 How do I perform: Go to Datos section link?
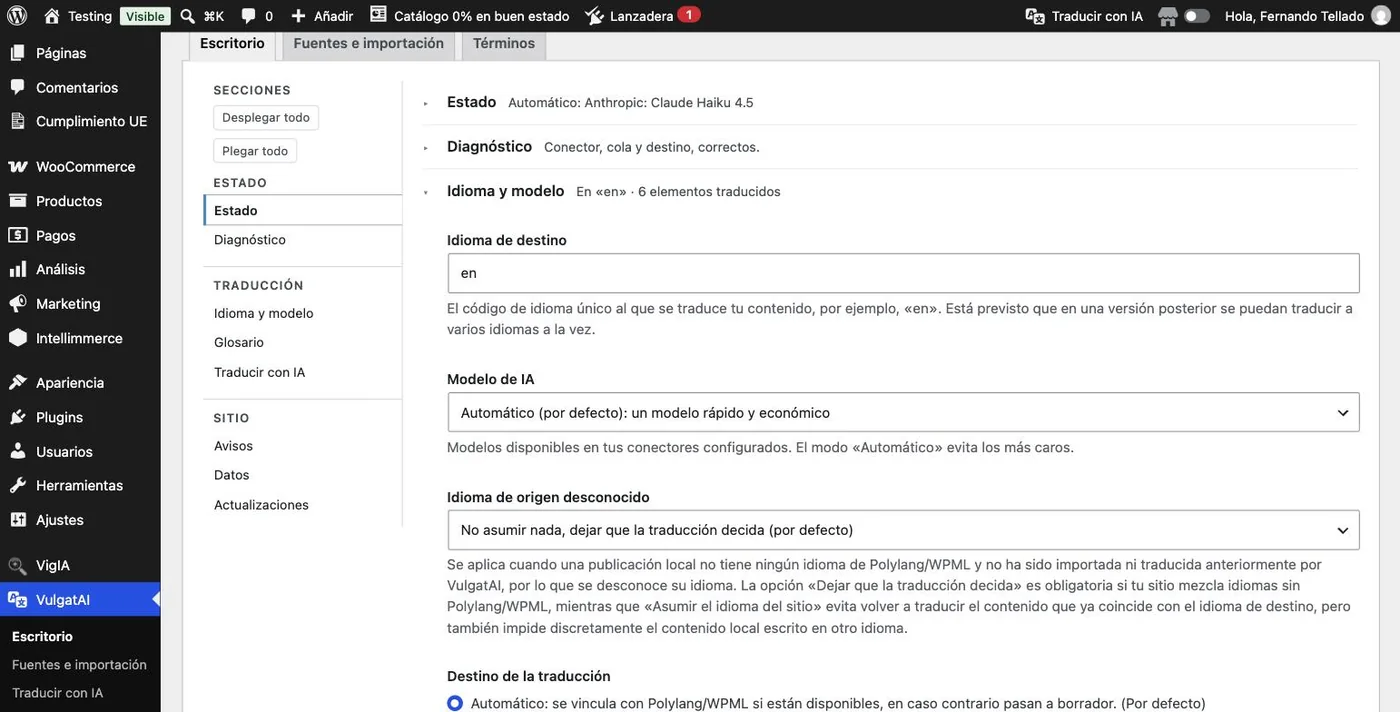232,475
